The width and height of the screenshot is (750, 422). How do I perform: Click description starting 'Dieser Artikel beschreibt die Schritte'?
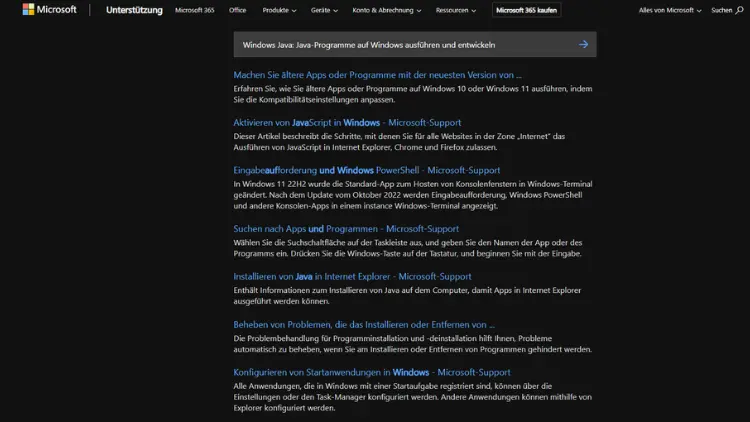(x=399, y=142)
